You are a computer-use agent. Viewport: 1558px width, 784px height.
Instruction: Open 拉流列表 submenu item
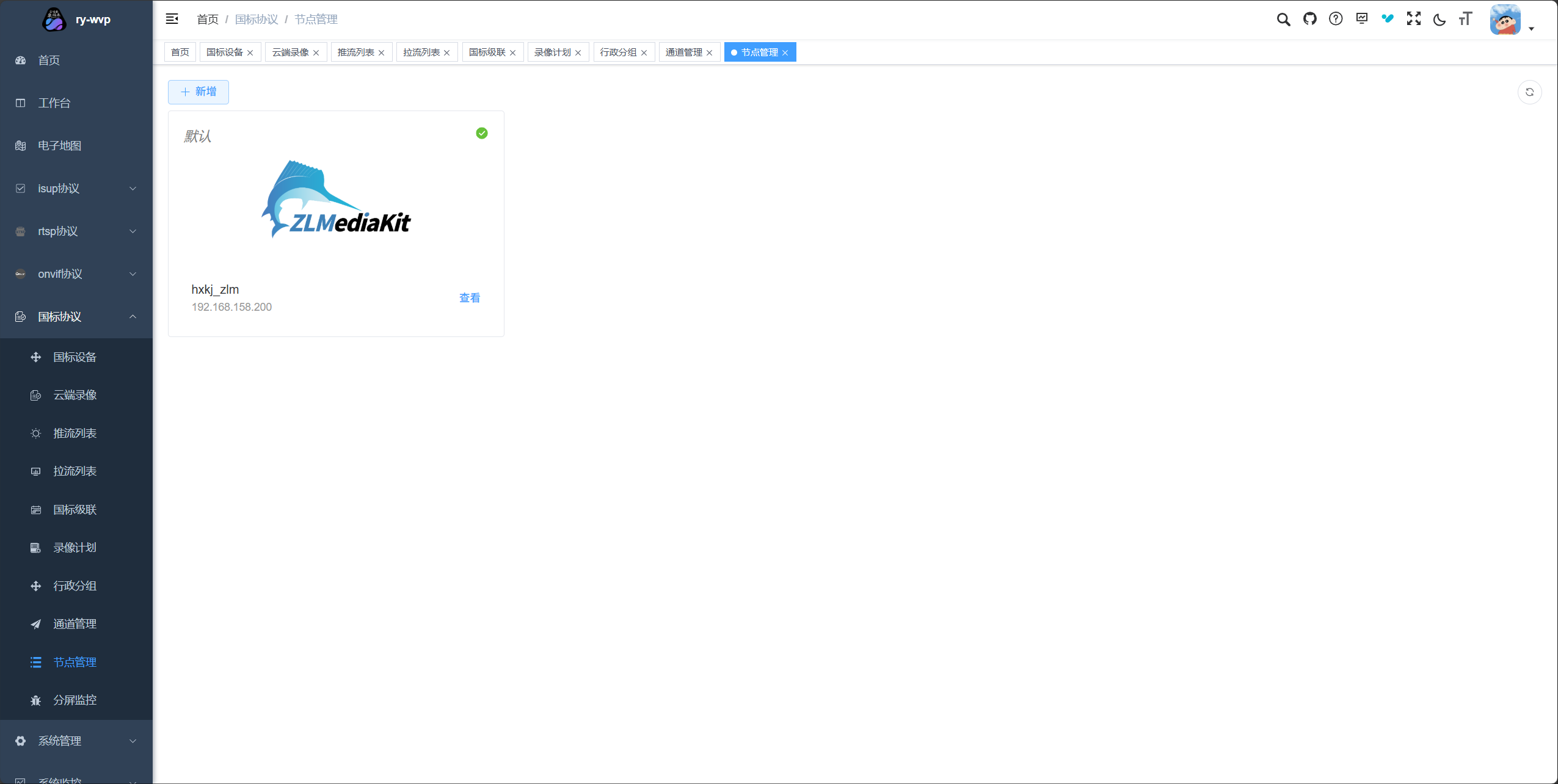tap(76, 471)
